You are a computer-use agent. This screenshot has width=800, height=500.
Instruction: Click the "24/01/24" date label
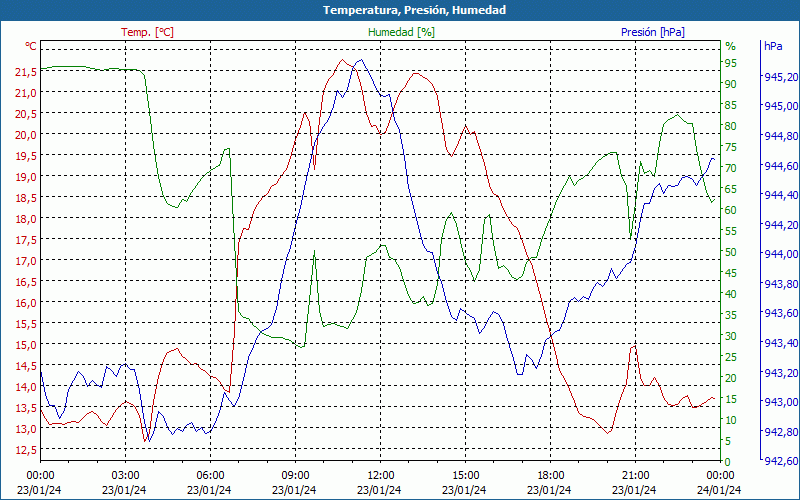click(719, 490)
